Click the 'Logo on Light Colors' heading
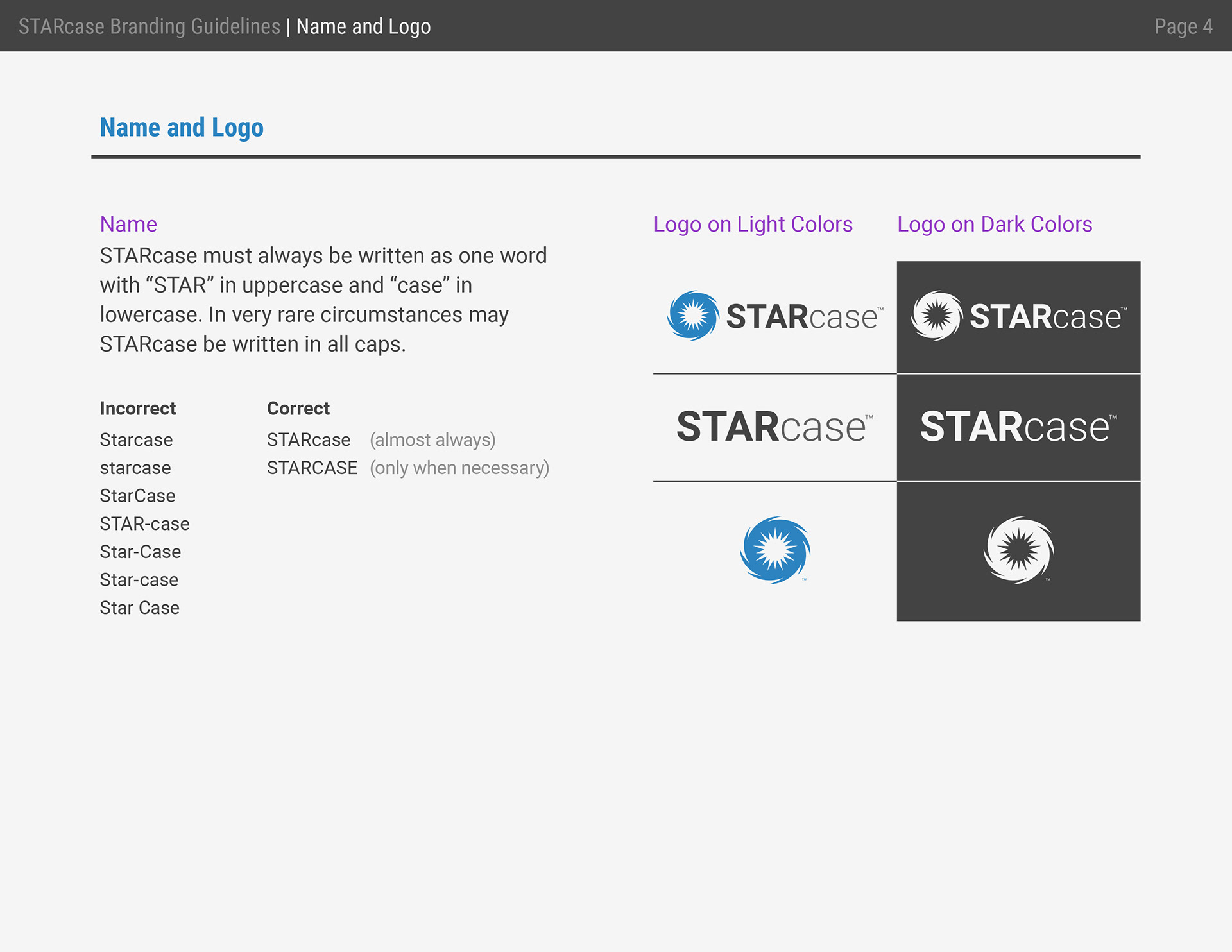Screen dimensions: 1232x952 pos(753,224)
